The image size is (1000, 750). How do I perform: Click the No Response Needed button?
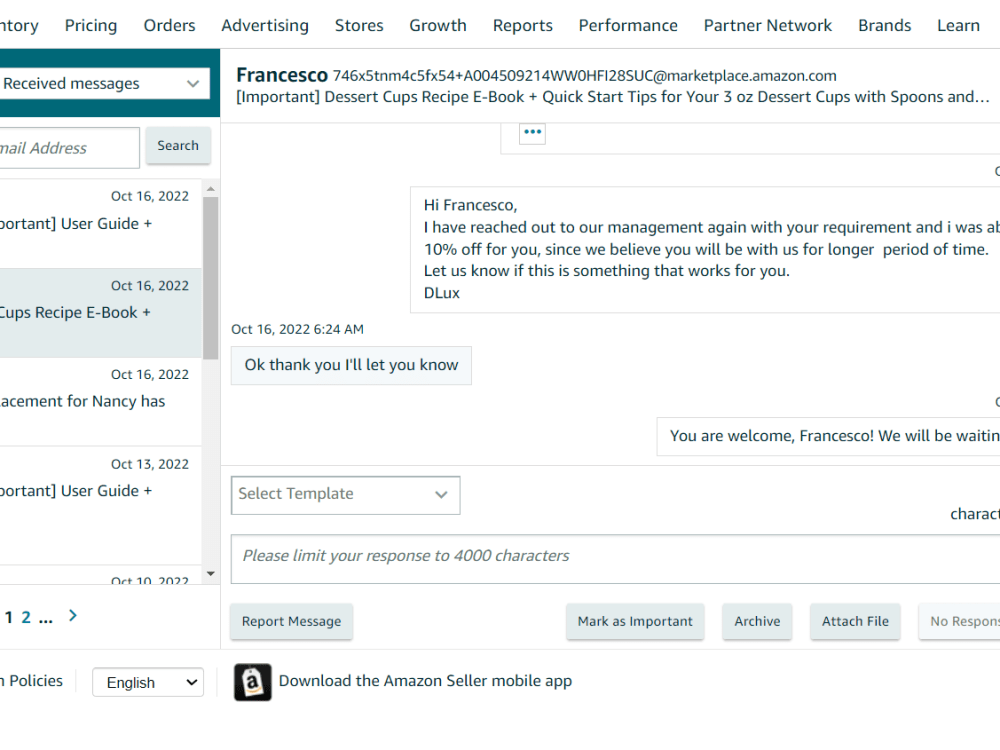point(959,621)
